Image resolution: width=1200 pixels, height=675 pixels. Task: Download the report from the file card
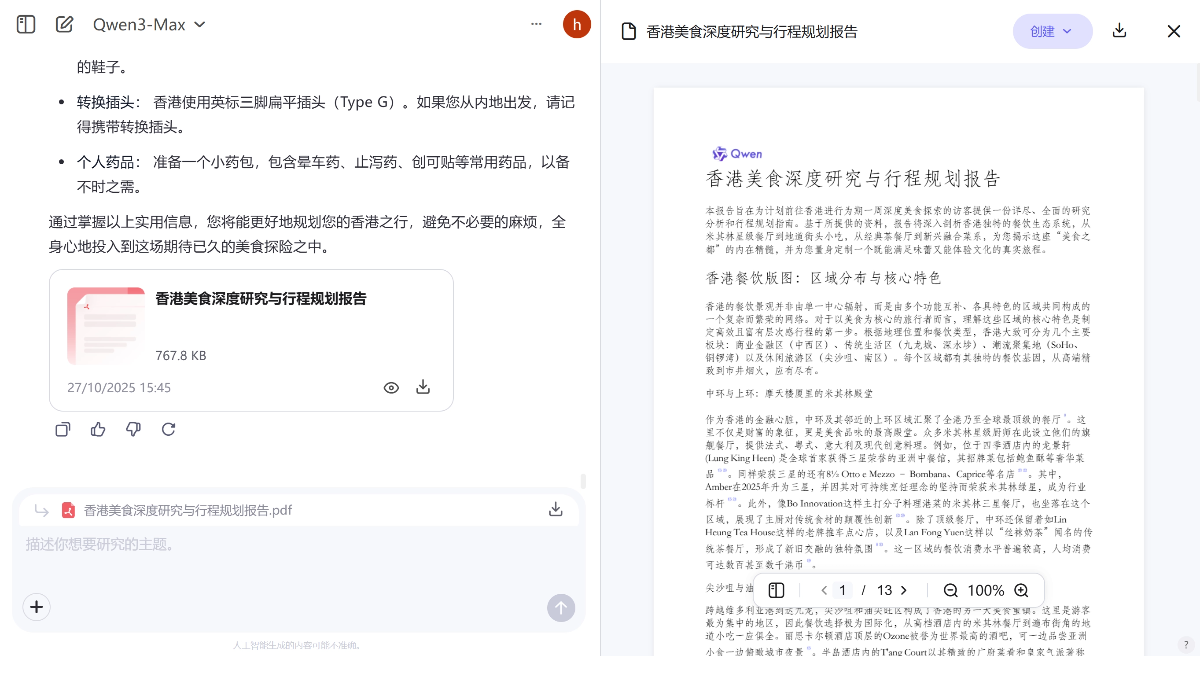click(x=423, y=387)
